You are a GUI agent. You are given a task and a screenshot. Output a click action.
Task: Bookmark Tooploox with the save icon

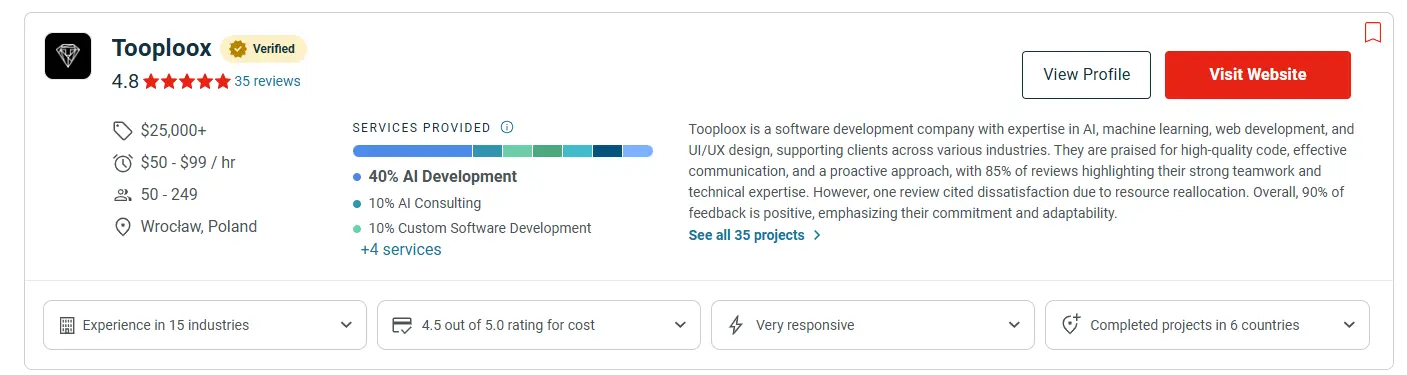pyautogui.click(x=1373, y=33)
